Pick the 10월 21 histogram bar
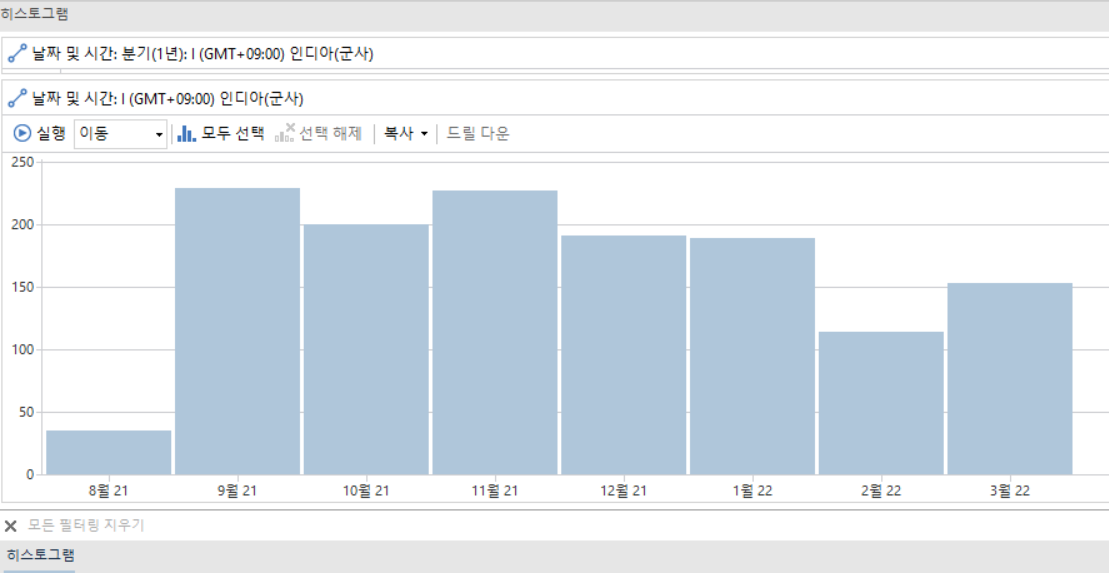 point(366,349)
